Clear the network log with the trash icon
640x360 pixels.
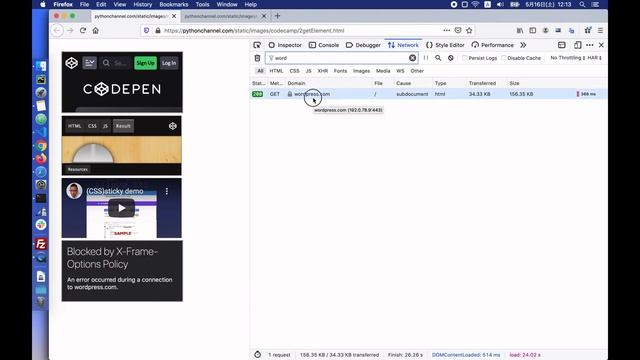pyautogui.click(x=257, y=58)
